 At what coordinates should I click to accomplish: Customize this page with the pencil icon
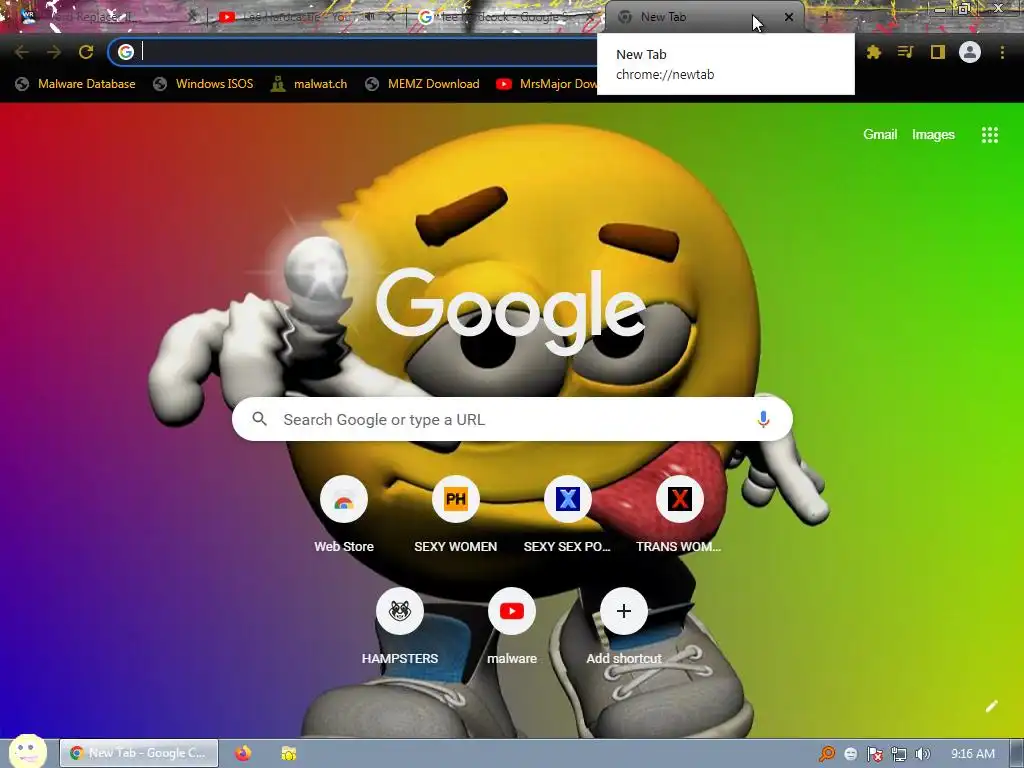(991, 706)
